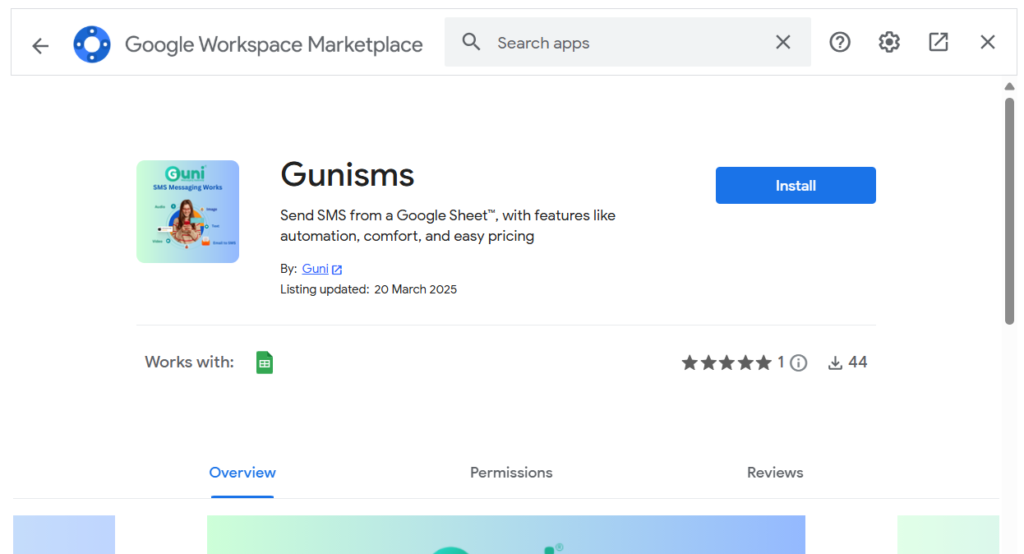Click the scrollbar up arrow
Image resolution: width=1024 pixels, height=554 pixels.
[1010, 86]
